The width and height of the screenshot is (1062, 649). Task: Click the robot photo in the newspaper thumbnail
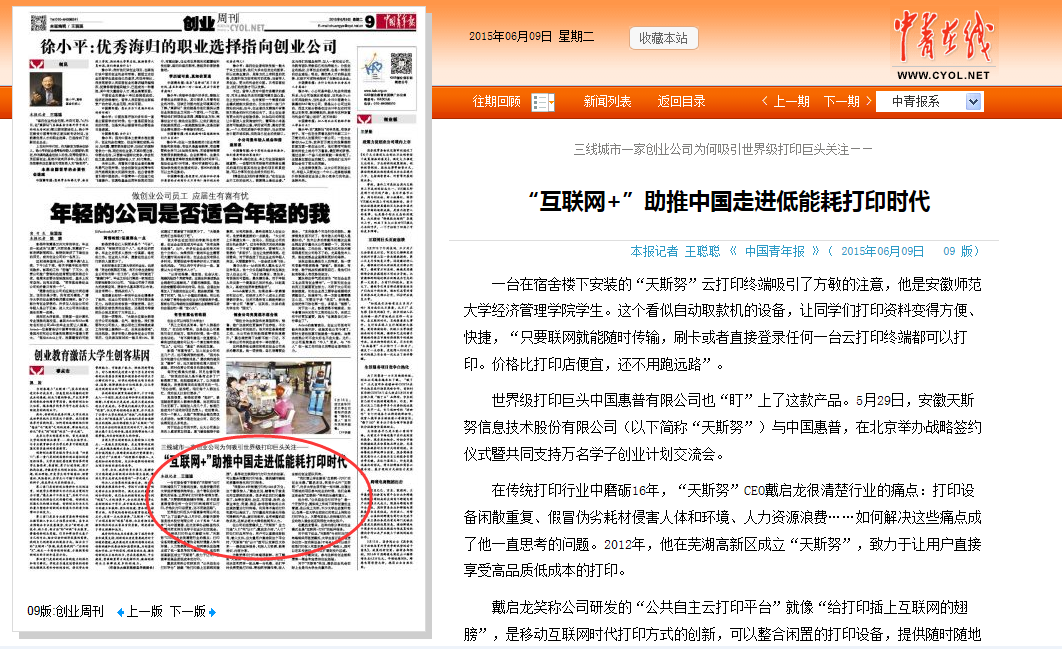(x=278, y=398)
